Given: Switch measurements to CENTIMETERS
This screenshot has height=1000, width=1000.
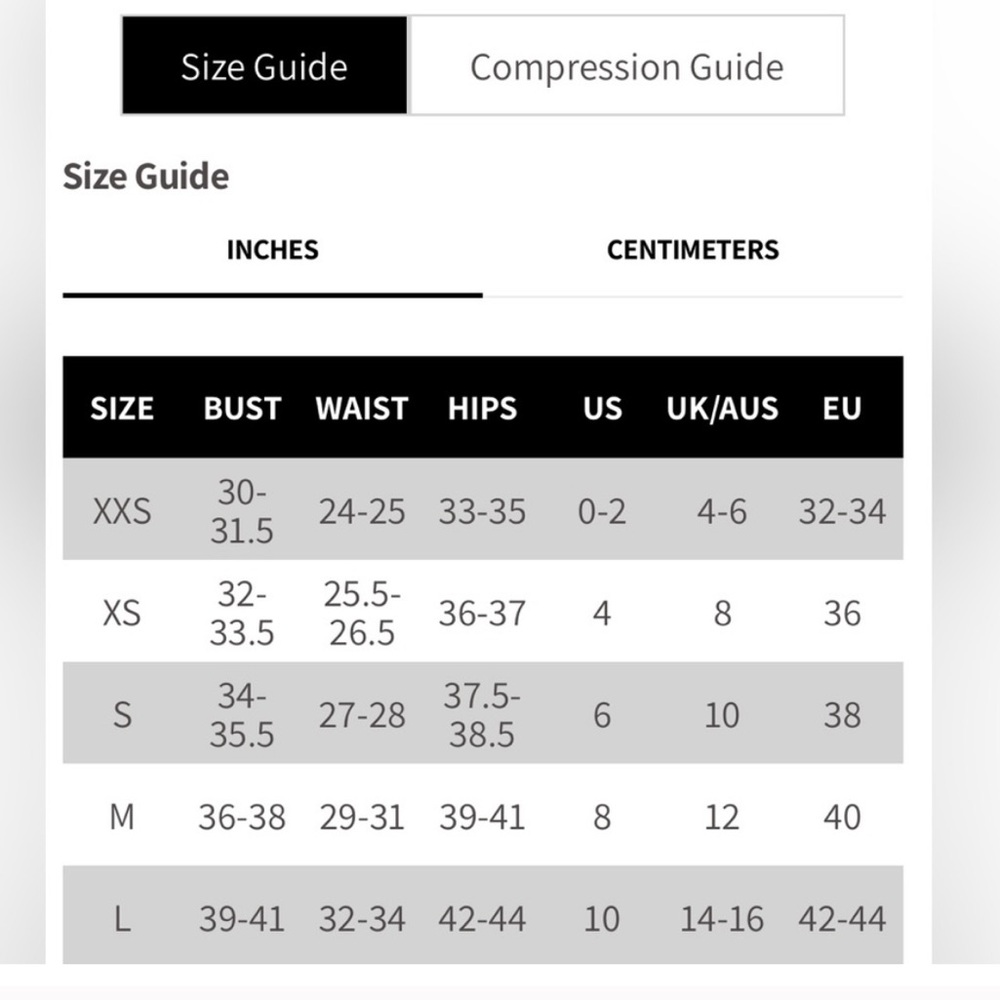Looking at the screenshot, I should pos(692,249).
